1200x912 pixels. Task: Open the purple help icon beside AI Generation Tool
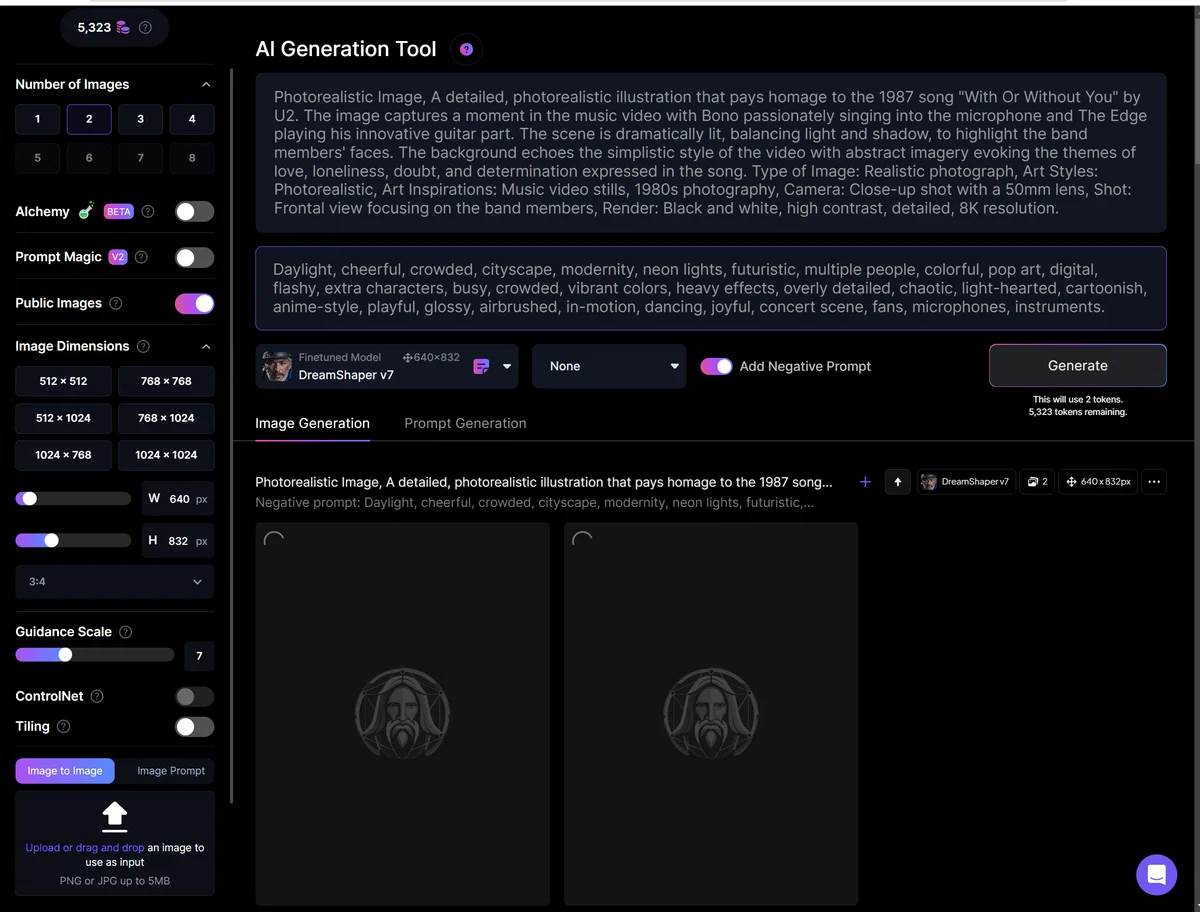pyautogui.click(x=466, y=49)
